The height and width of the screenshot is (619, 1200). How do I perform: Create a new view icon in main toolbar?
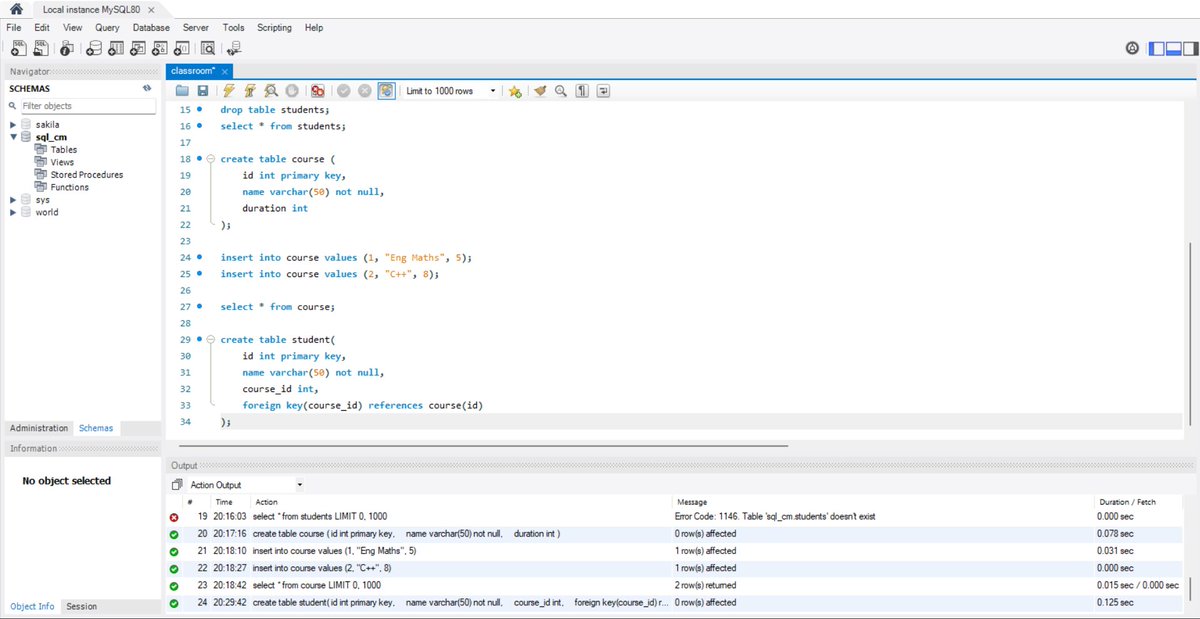point(138,47)
